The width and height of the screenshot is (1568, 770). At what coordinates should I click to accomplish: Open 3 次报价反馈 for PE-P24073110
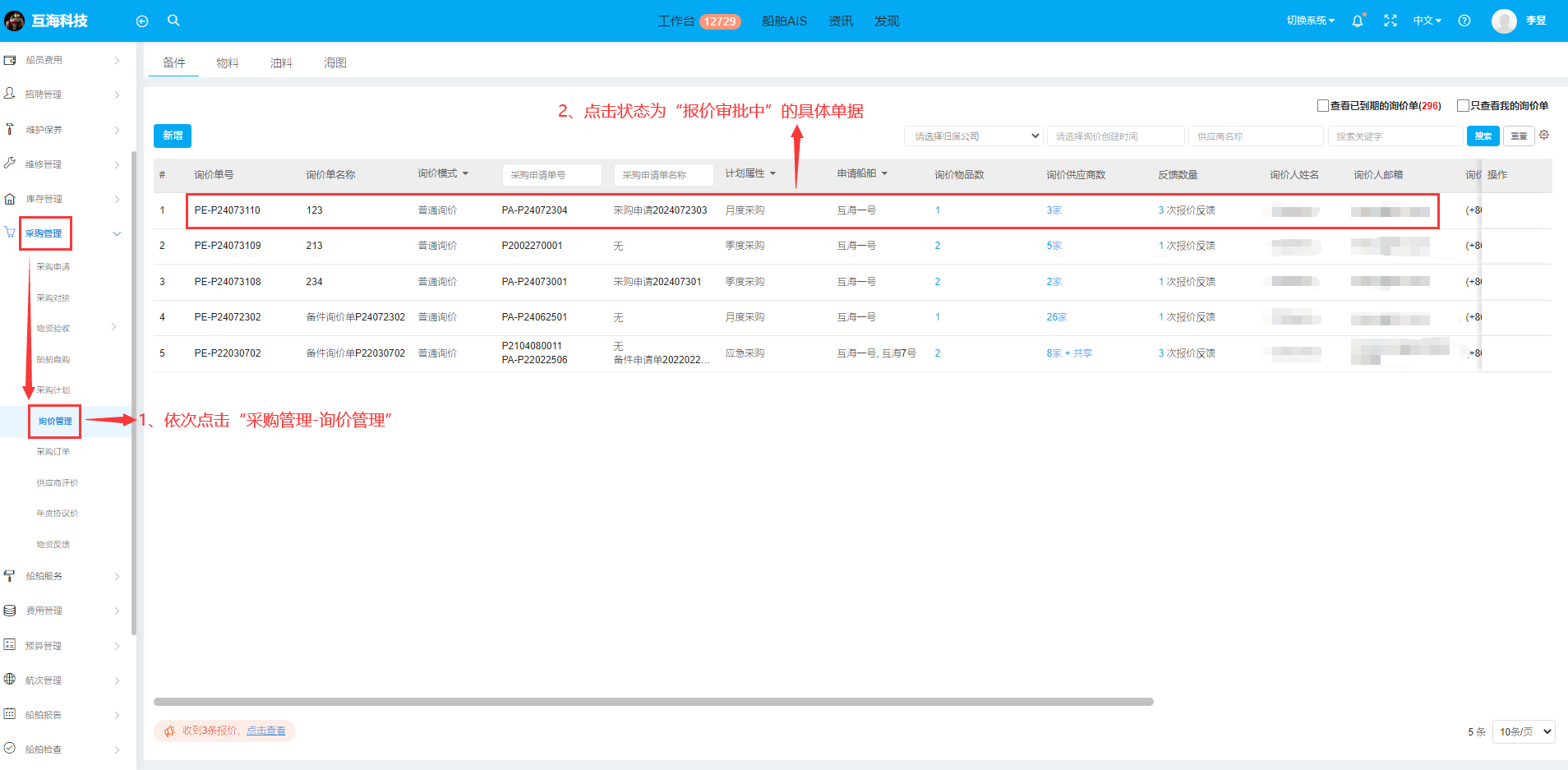click(1187, 210)
